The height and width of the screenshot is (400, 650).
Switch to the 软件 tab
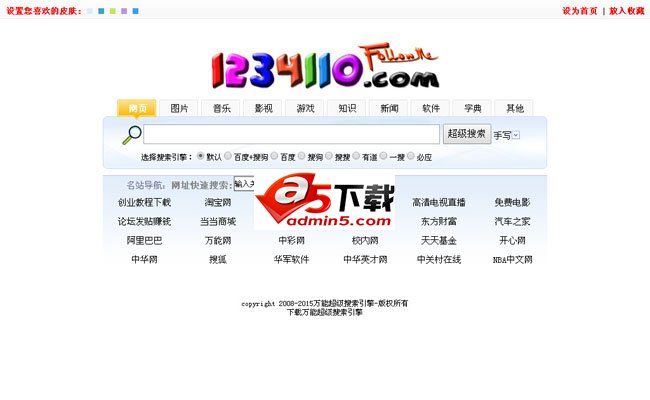pyautogui.click(x=431, y=108)
